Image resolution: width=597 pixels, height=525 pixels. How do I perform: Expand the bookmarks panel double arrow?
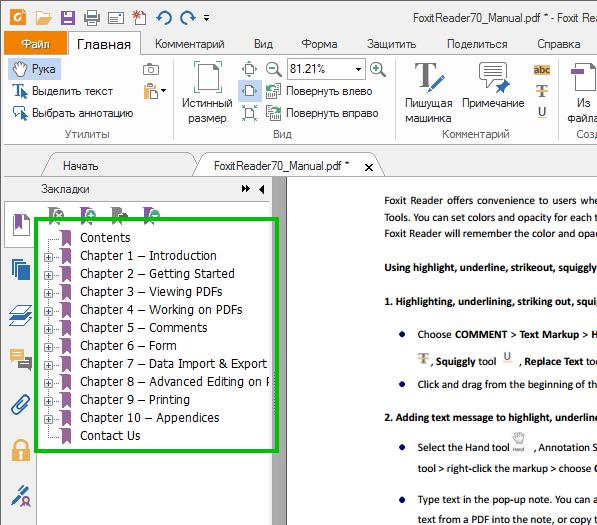click(x=246, y=189)
